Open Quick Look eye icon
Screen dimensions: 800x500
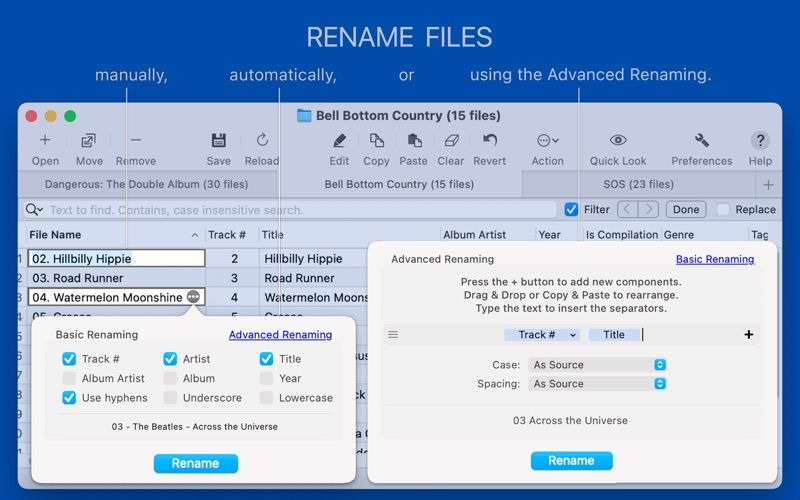coord(618,140)
